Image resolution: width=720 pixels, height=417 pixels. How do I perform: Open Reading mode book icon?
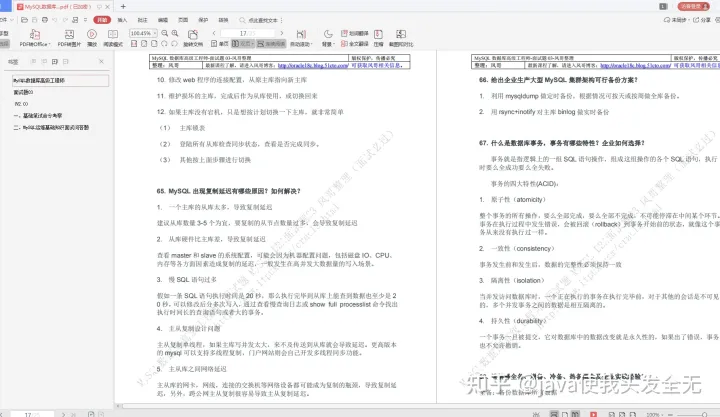point(112,34)
